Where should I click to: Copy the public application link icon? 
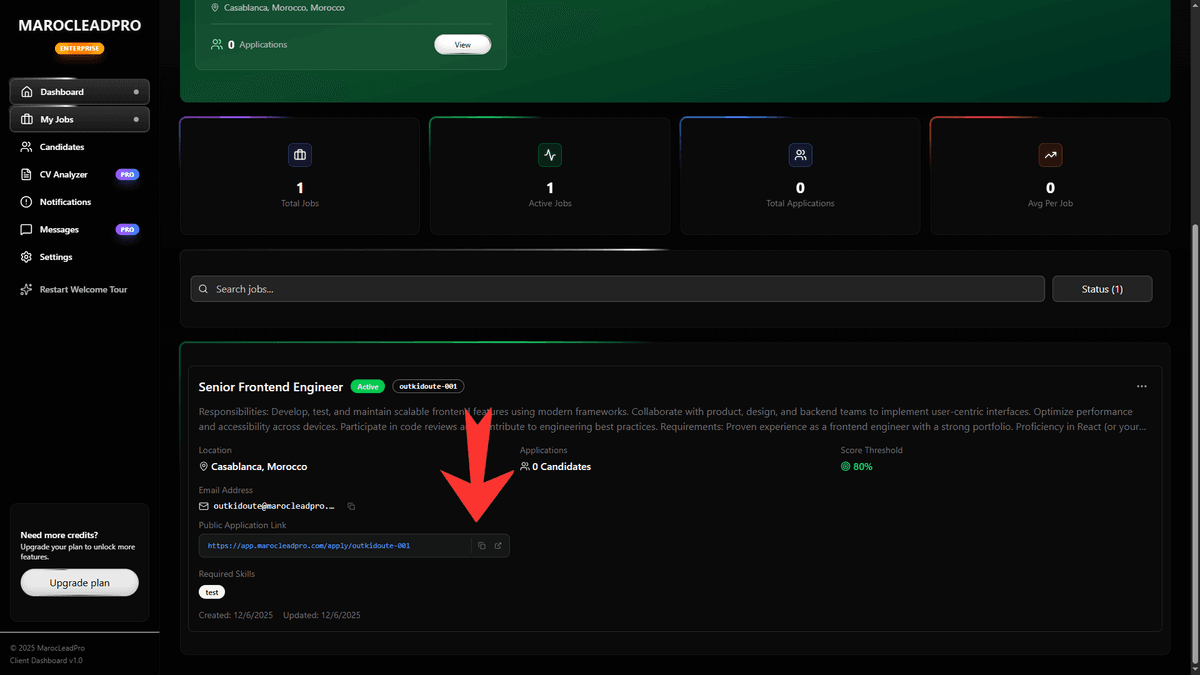[x=481, y=545]
